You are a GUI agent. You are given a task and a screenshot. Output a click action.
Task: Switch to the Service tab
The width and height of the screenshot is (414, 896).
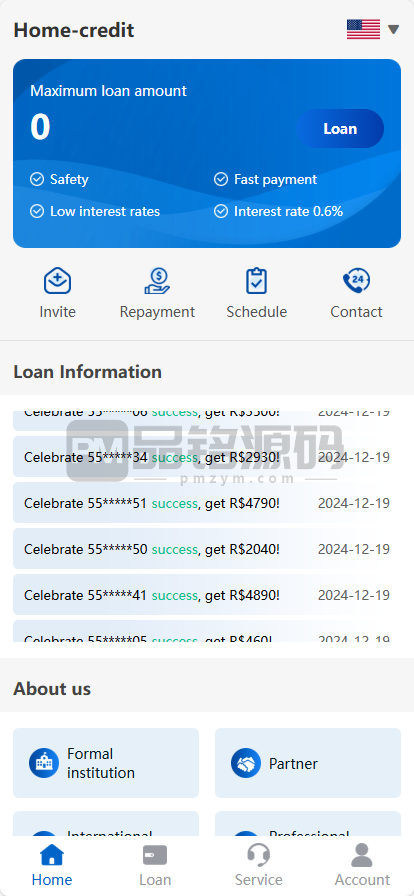pos(258,866)
